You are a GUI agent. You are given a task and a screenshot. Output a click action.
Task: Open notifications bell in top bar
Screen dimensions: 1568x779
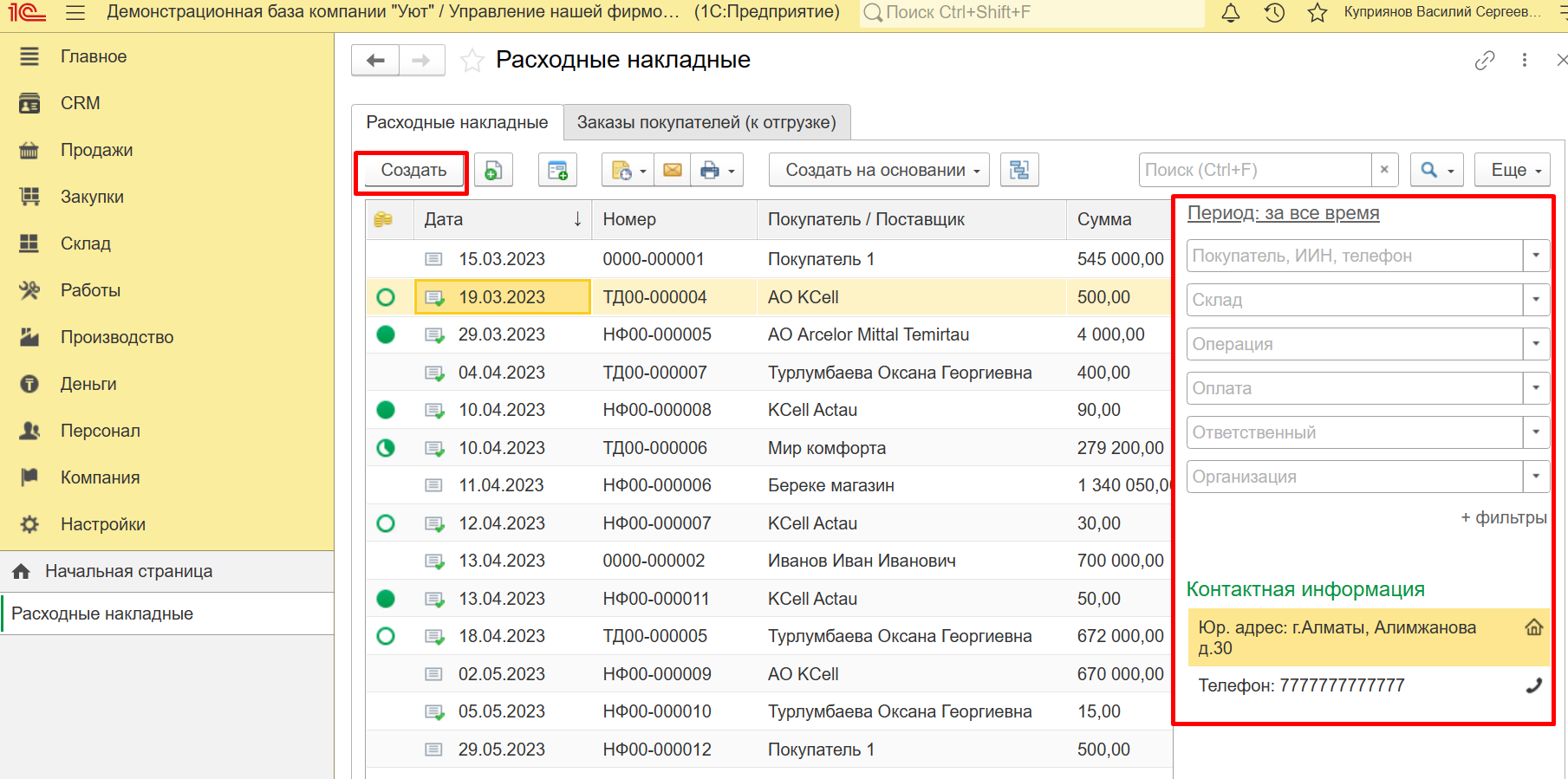(1230, 13)
